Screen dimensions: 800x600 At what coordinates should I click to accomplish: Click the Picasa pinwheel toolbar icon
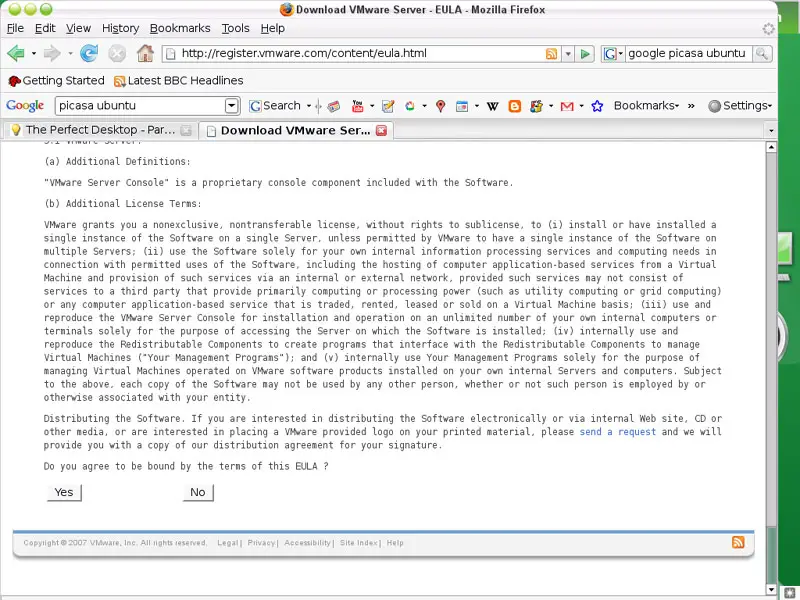click(409, 106)
